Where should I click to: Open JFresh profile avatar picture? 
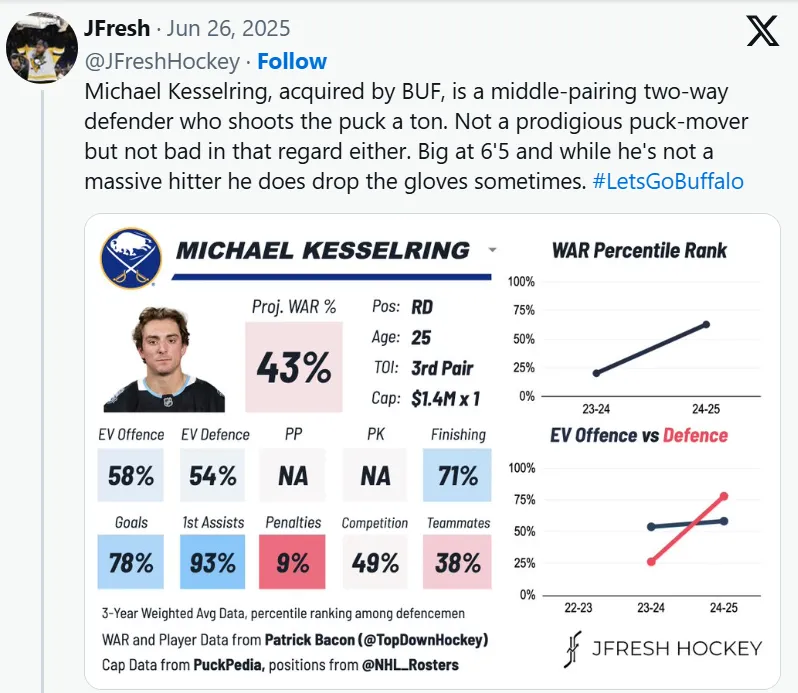point(42,47)
